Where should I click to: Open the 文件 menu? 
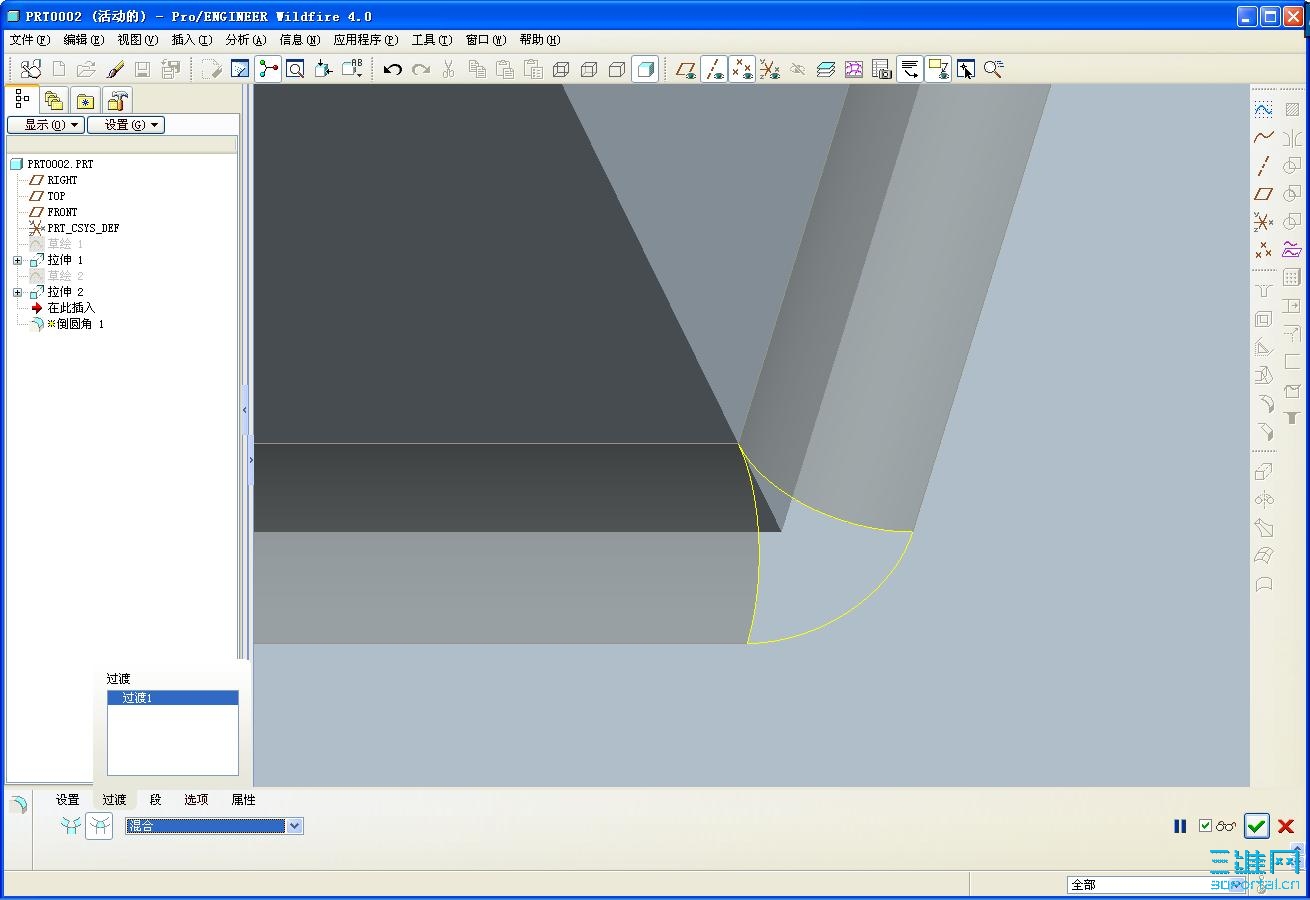click(x=29, y=40)
